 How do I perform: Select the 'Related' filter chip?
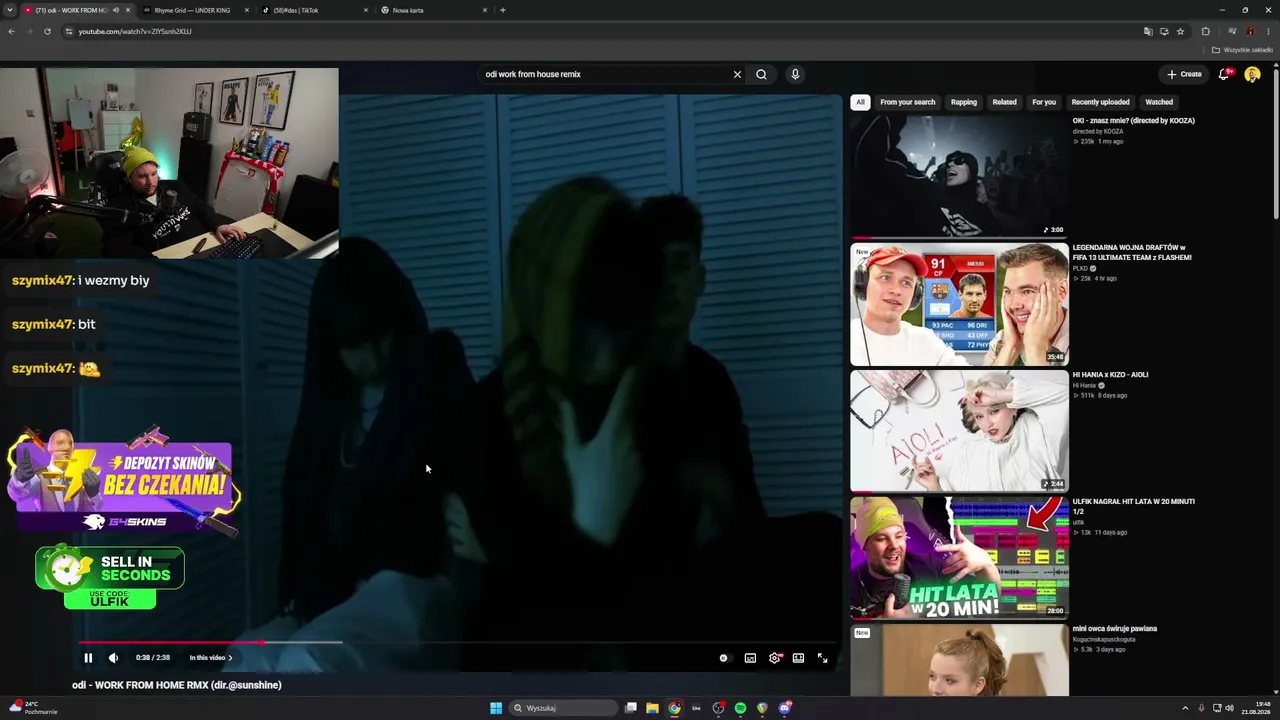tap(1004, 102)
